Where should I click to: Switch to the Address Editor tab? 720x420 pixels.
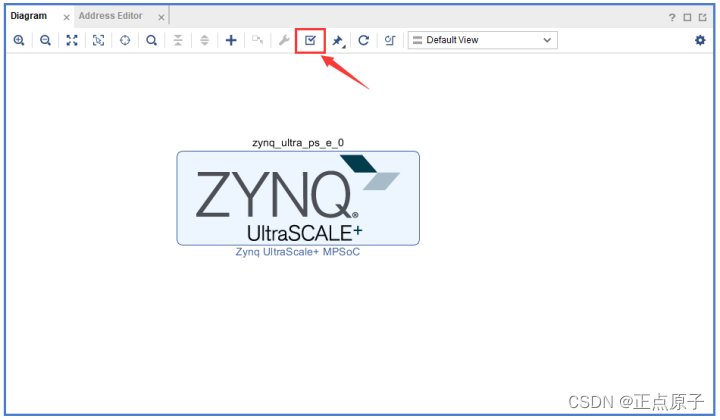point(111,16)
